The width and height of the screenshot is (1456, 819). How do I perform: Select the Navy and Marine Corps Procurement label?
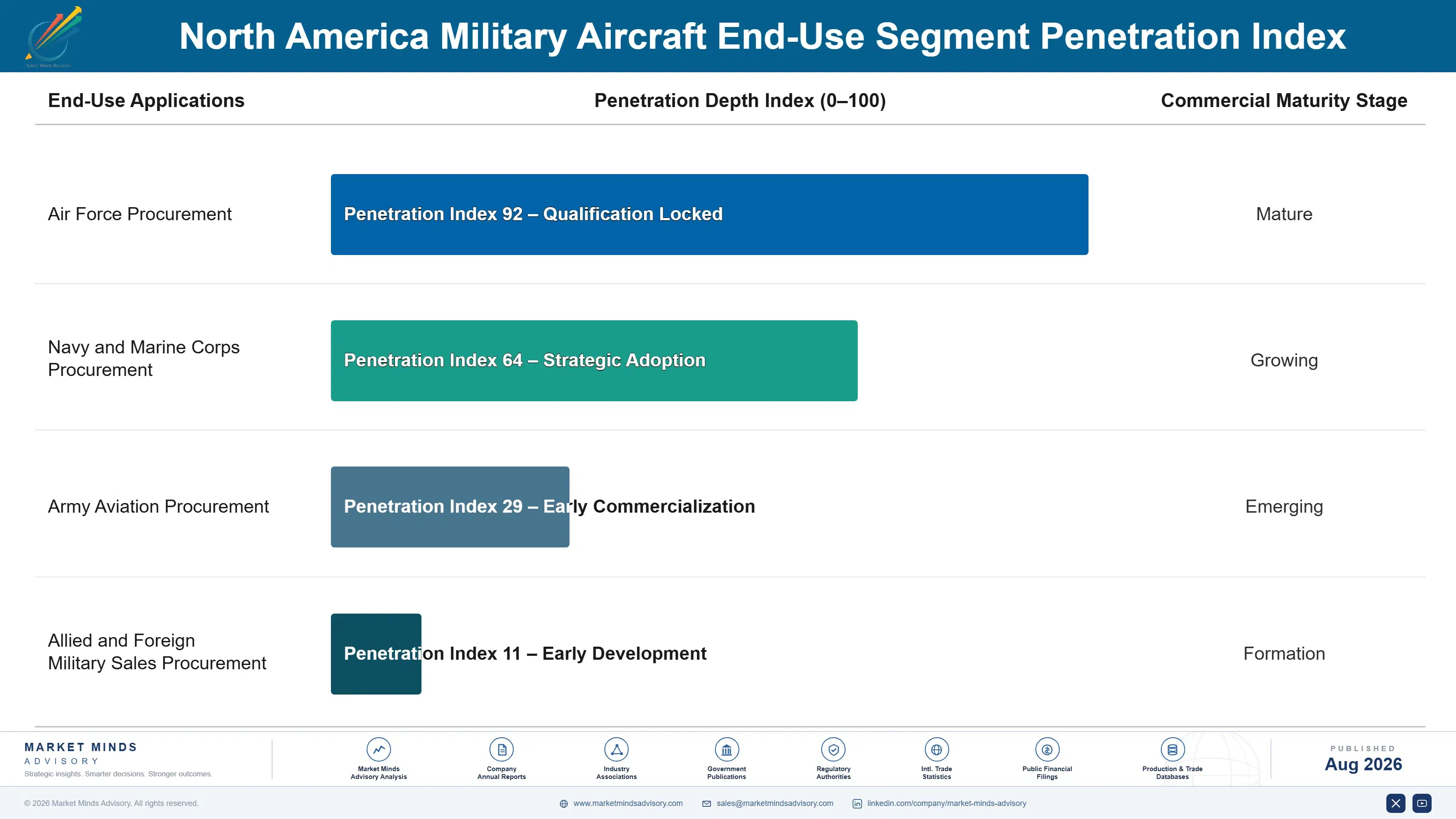[x=144, y=358]
